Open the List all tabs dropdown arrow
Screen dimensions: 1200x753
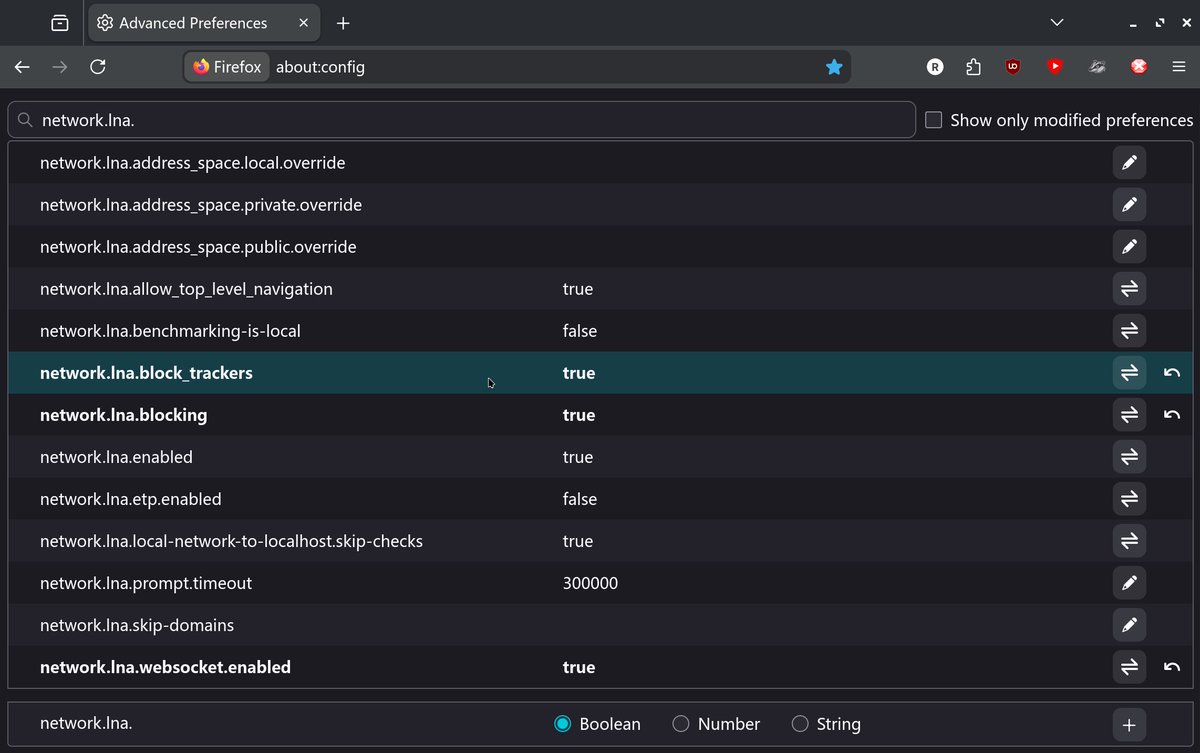pos(1057,23)
